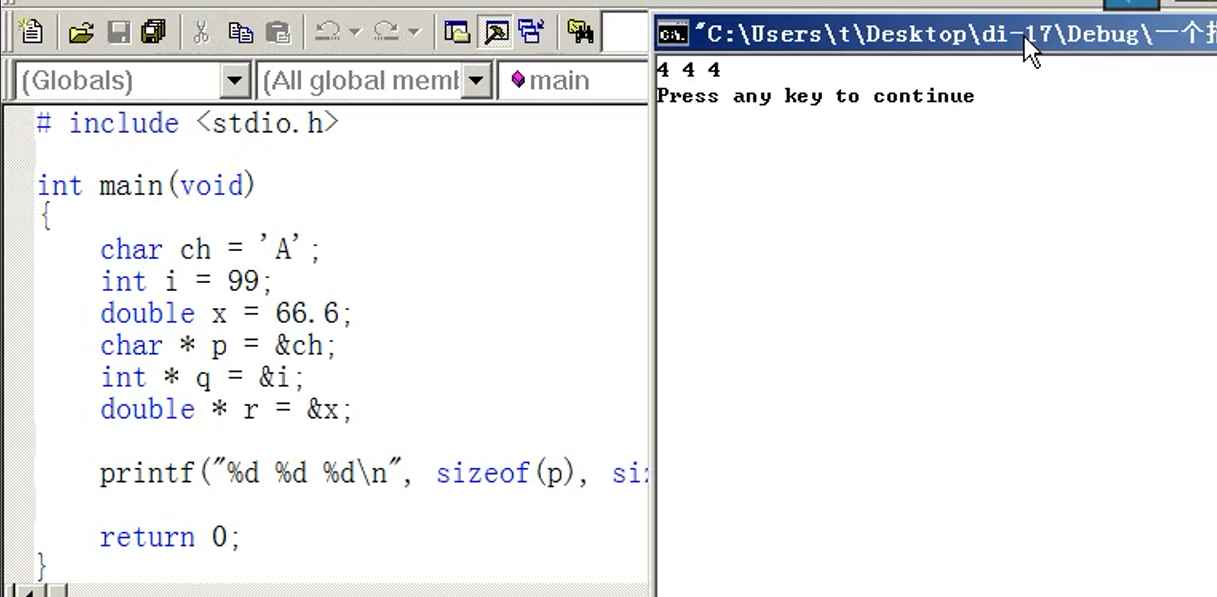Undo the last edit
Viewport: 1217px width, 597px height.
pyautogui.click(x=327, y=33)
